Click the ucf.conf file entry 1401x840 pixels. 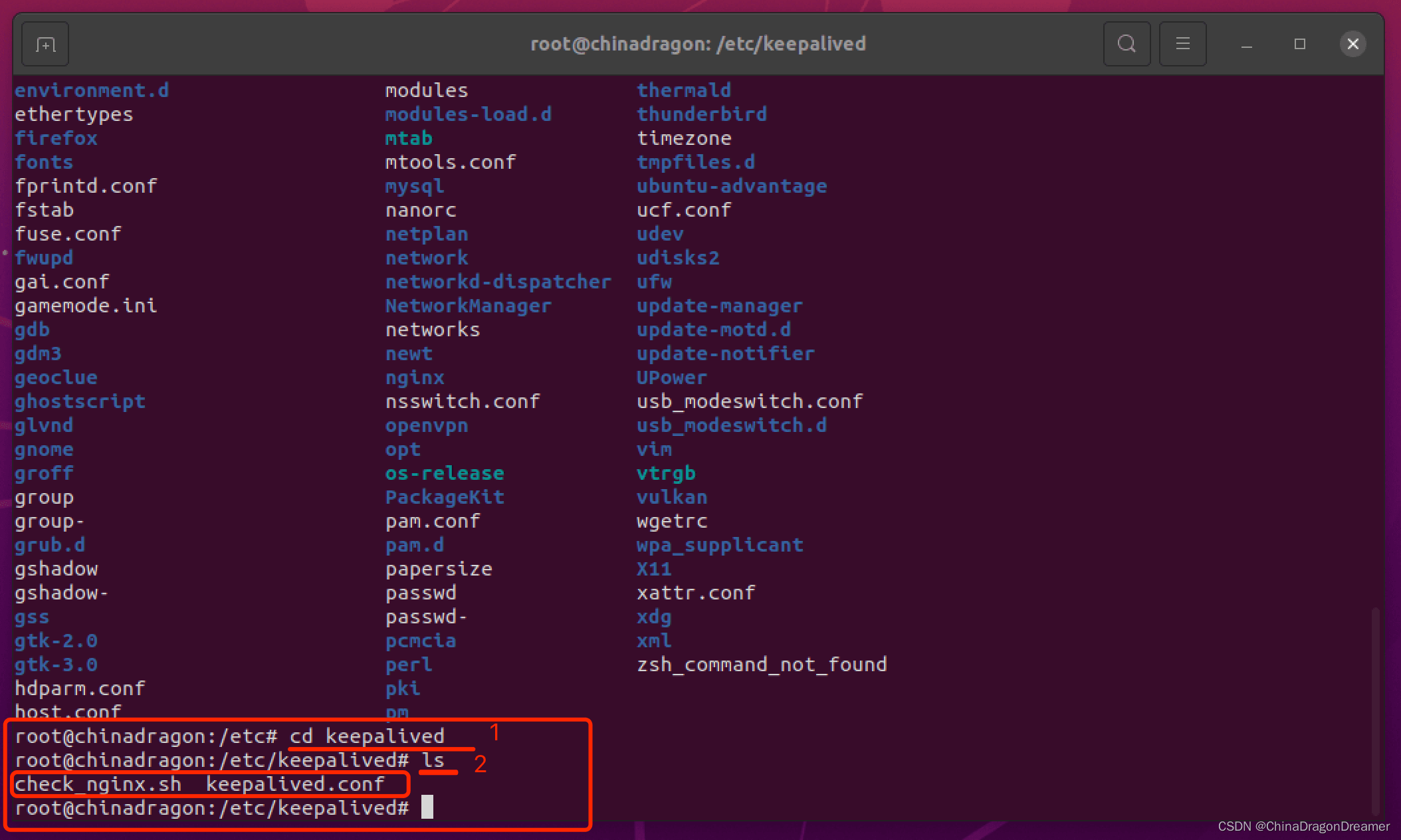(684, 210)
